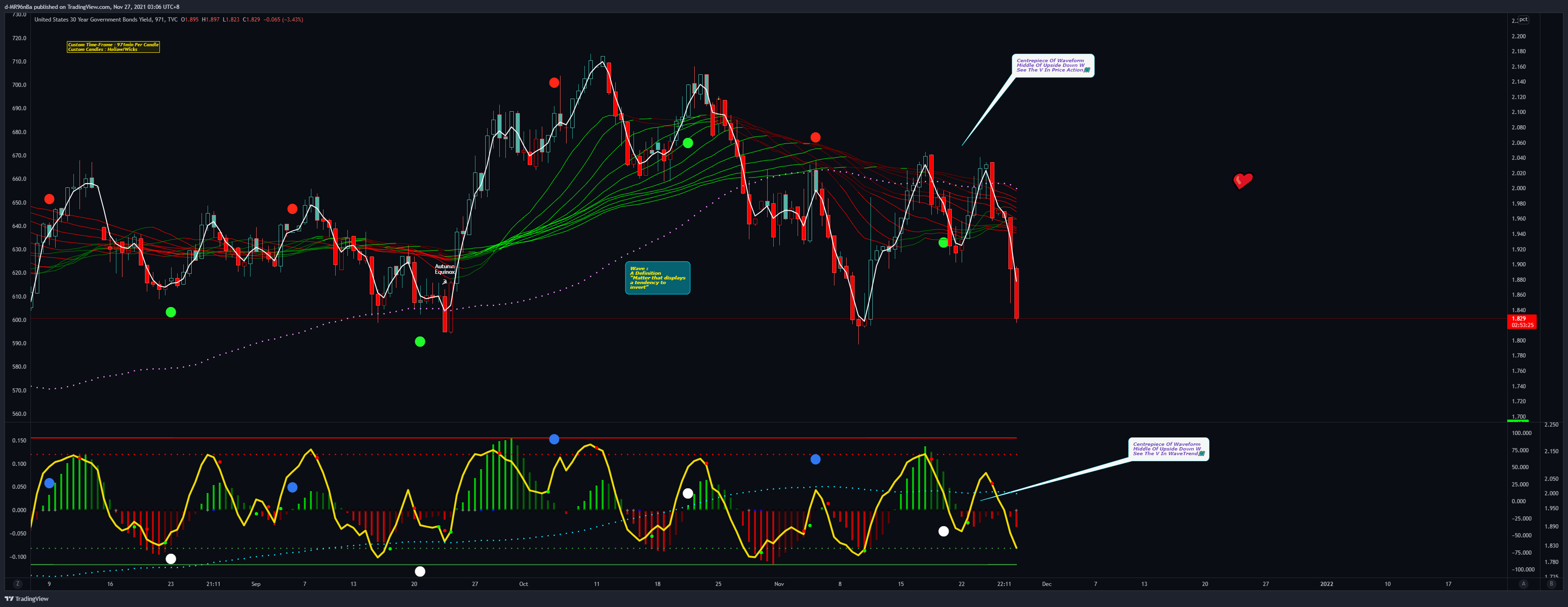Screen dimensions: 1568x607
Task: Click the O1.895 open value in the legend
Action: pyautogui.click(x=190, y=20)
